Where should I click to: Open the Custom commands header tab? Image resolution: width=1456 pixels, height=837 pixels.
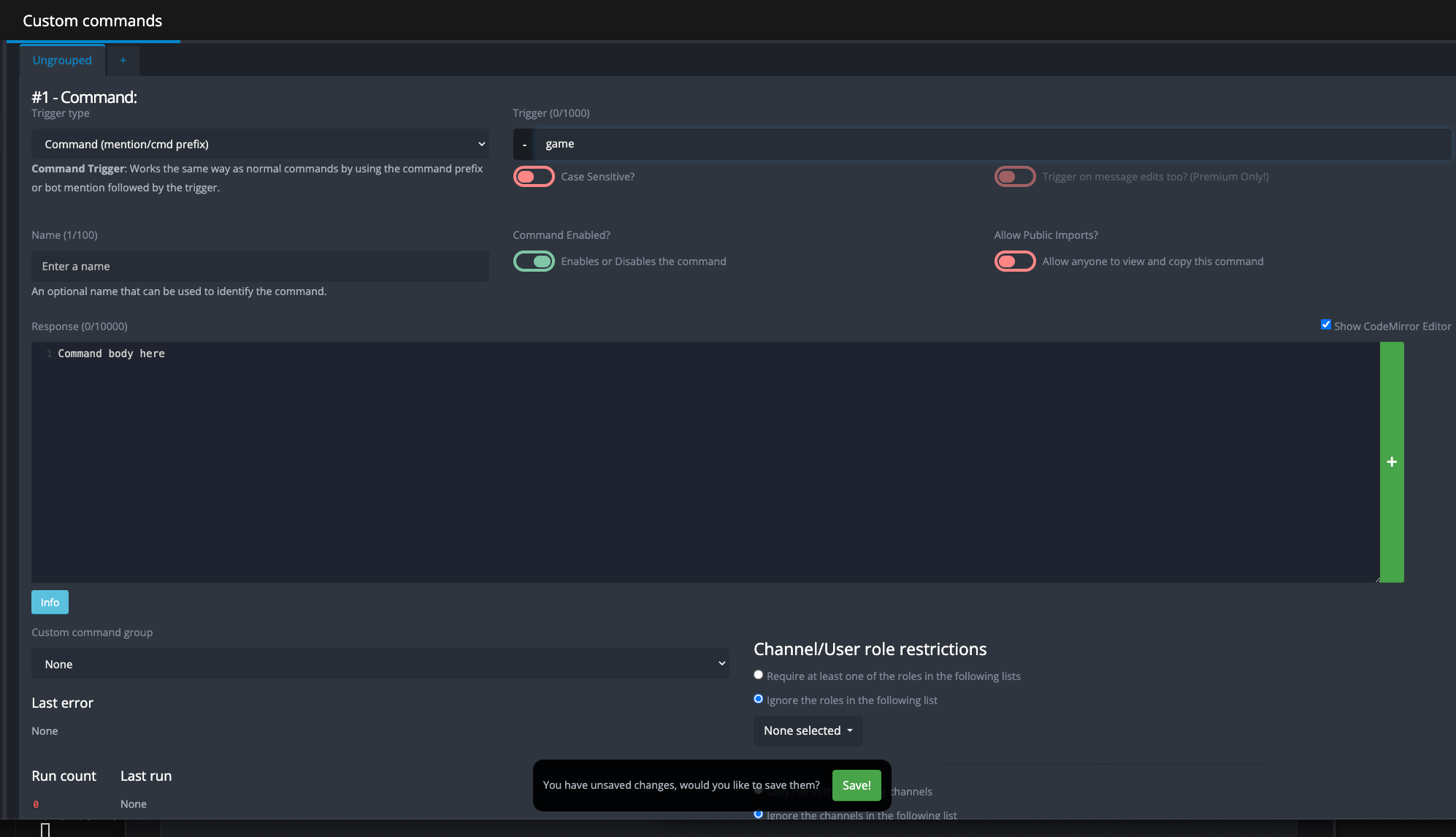pyautogui.click(x=93, y=21)
